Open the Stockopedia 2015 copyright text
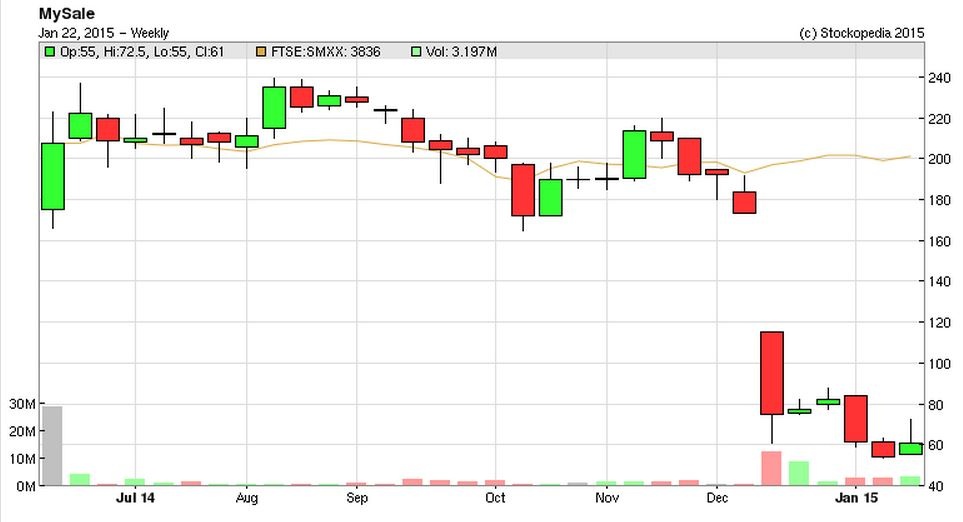Screen dimensions: 963x522 click(x=862, y=32)
